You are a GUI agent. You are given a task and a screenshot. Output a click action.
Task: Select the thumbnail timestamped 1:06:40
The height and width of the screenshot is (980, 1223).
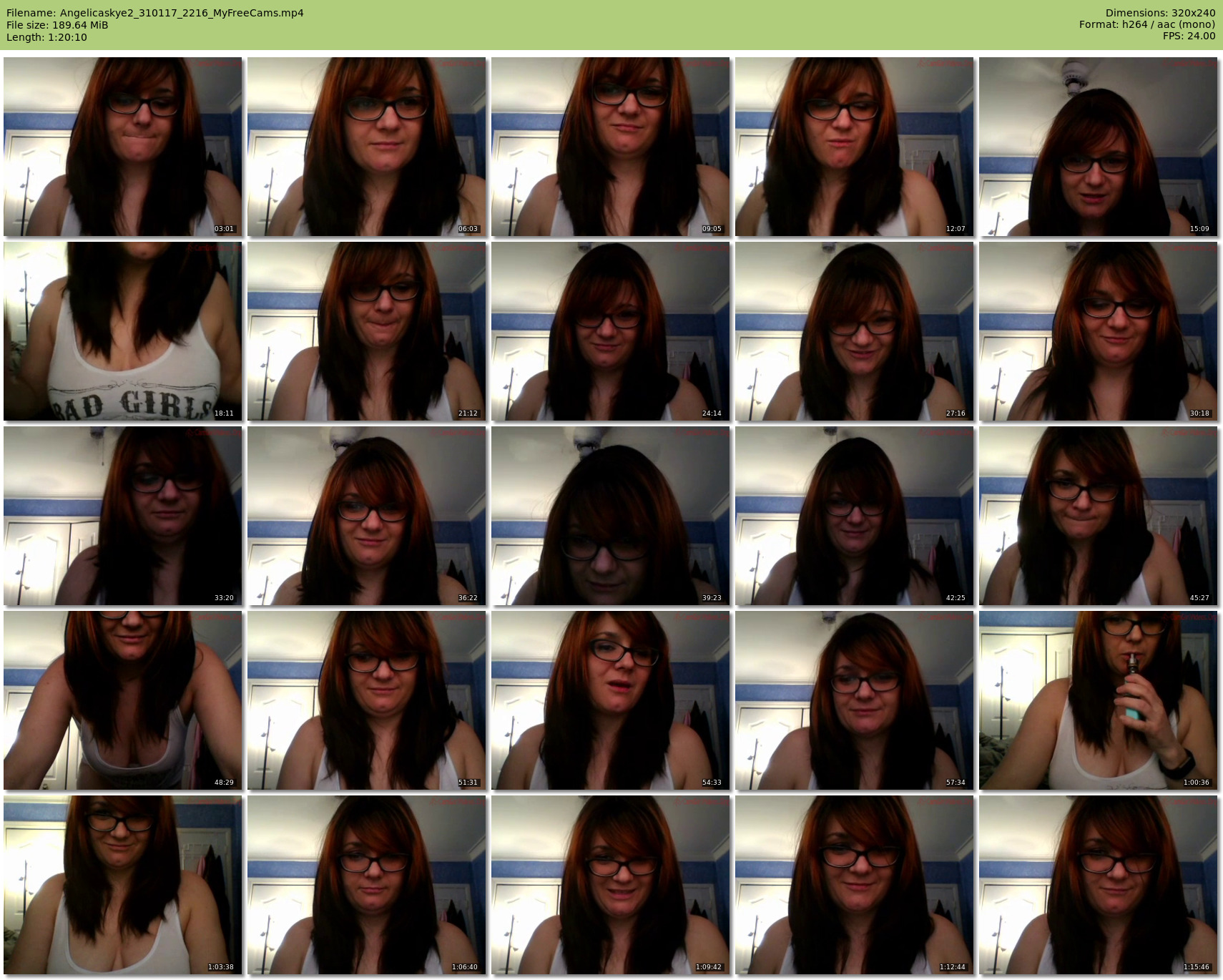(x=367, y=885)
